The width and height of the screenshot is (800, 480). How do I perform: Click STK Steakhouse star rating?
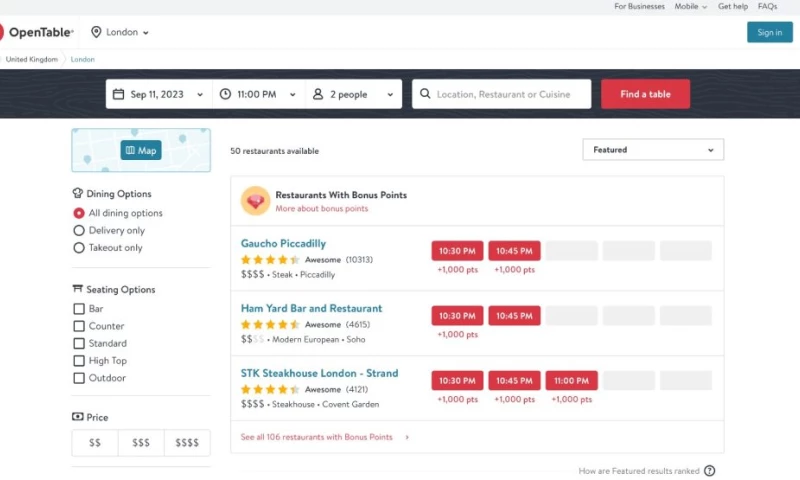[x=270, y=389]
